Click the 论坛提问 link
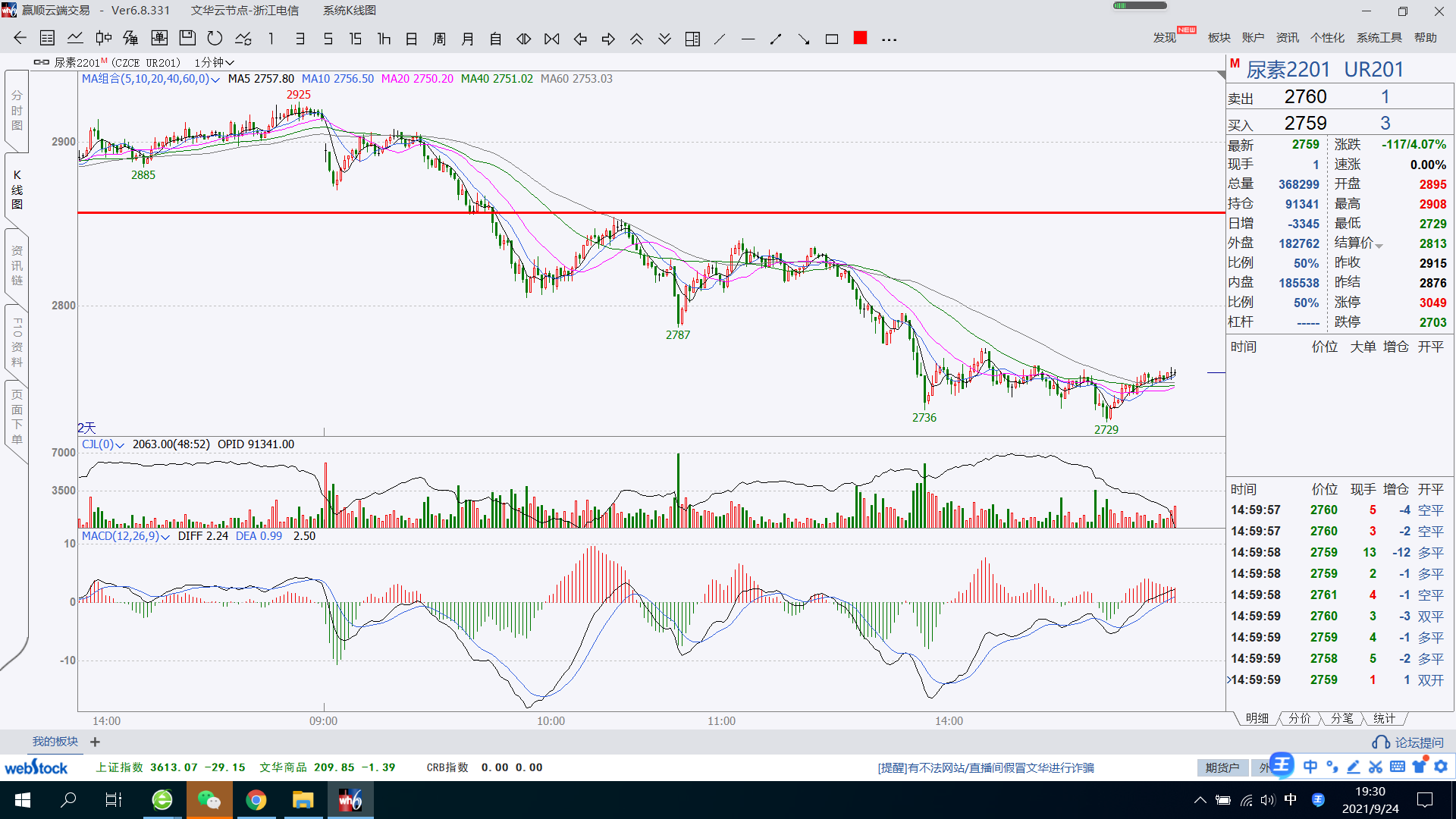Screen dimensions: 1456x819 click(1418, 742)
